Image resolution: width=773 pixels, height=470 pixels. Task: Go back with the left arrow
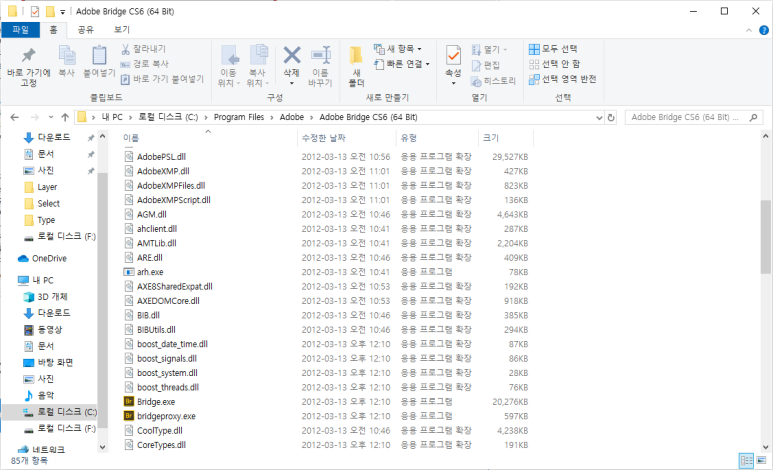click(x=14, y=117)
